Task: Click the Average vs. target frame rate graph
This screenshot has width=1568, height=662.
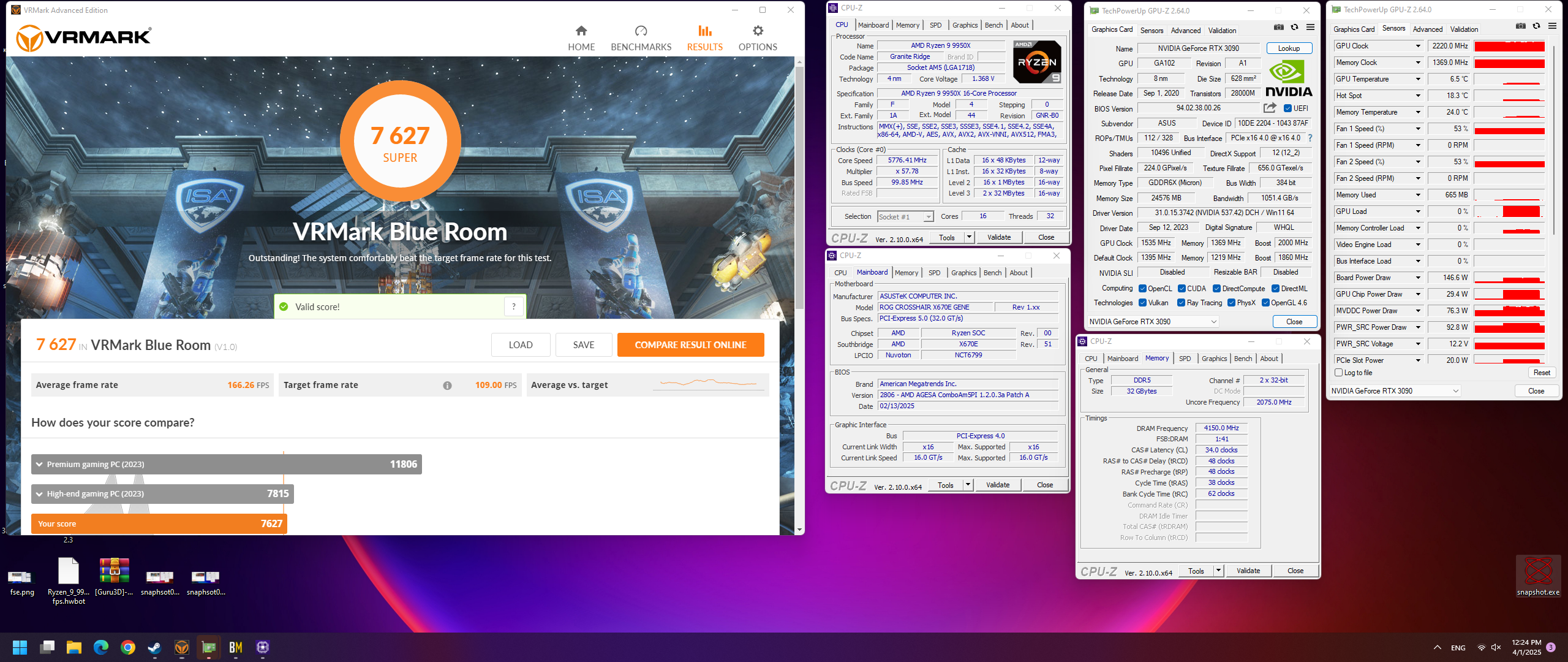Action: click(707, 384)
